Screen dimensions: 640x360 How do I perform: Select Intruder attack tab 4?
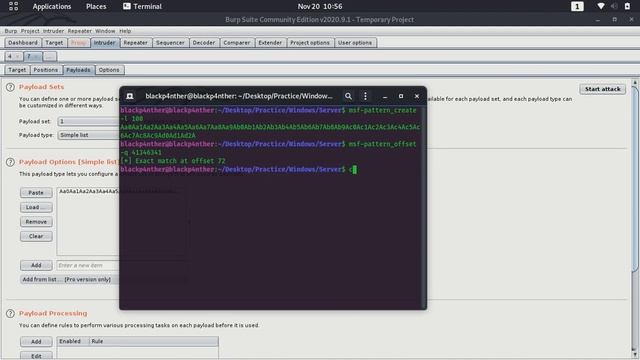13,56
